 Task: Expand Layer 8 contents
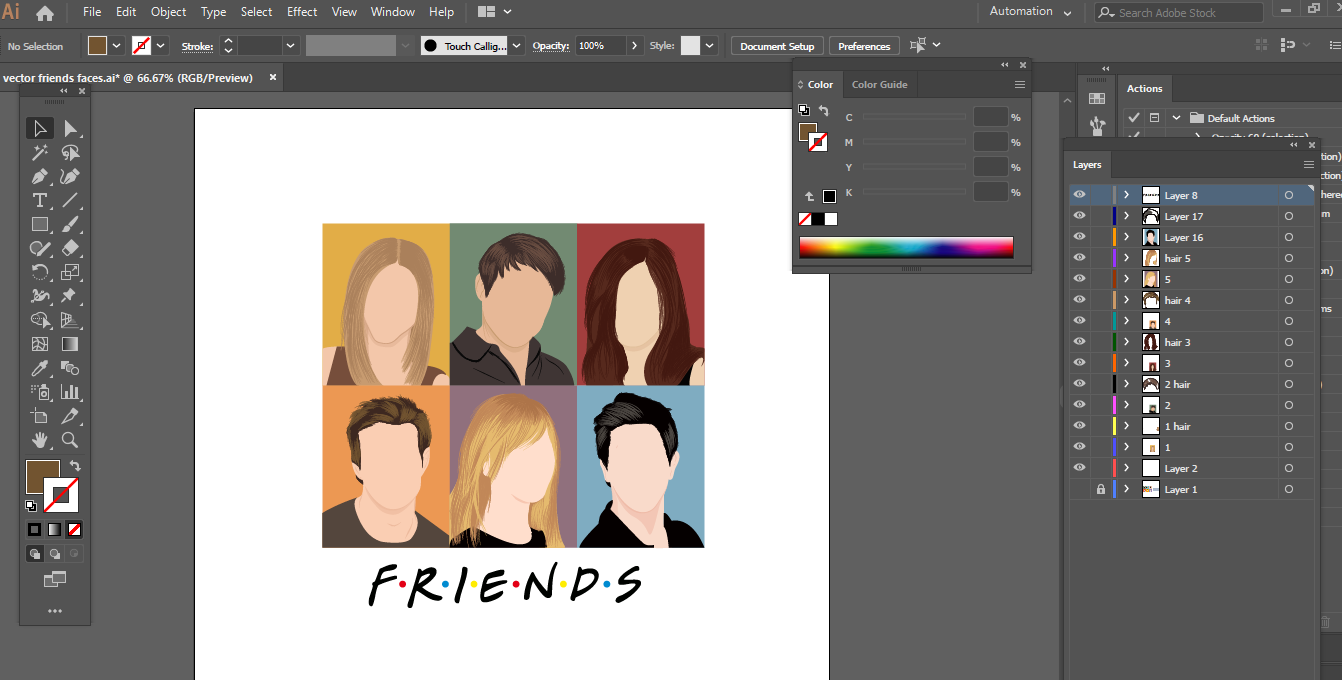click(x=1127, y=195)
